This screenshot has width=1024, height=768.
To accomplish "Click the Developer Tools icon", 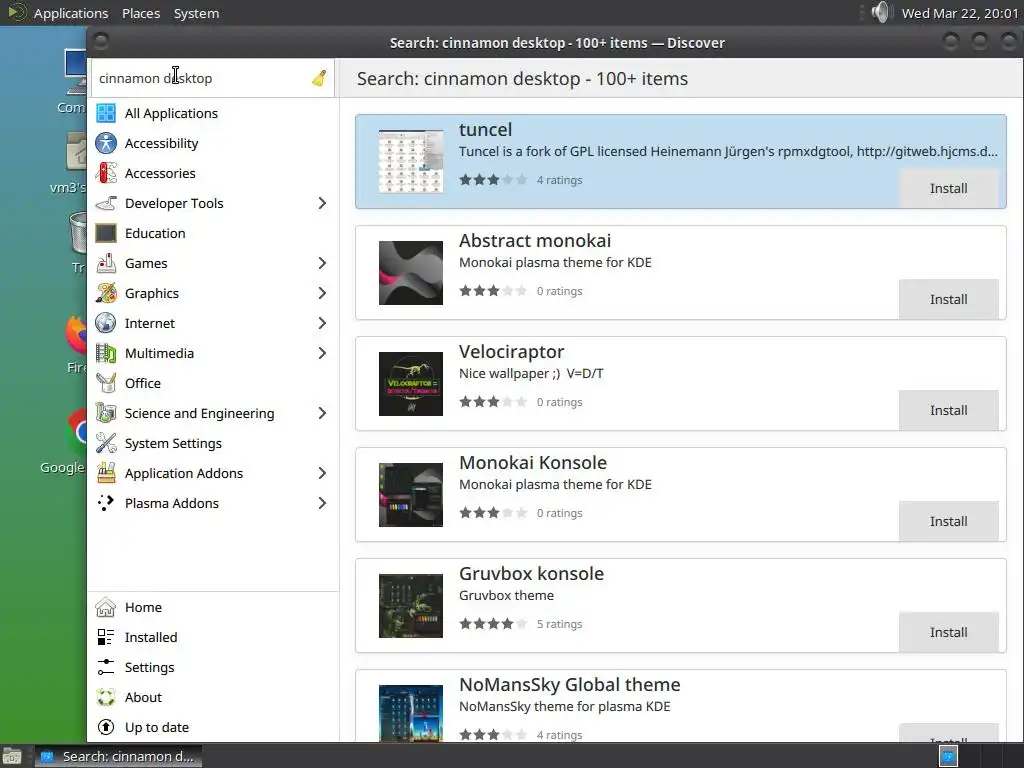I will (106, 203).
